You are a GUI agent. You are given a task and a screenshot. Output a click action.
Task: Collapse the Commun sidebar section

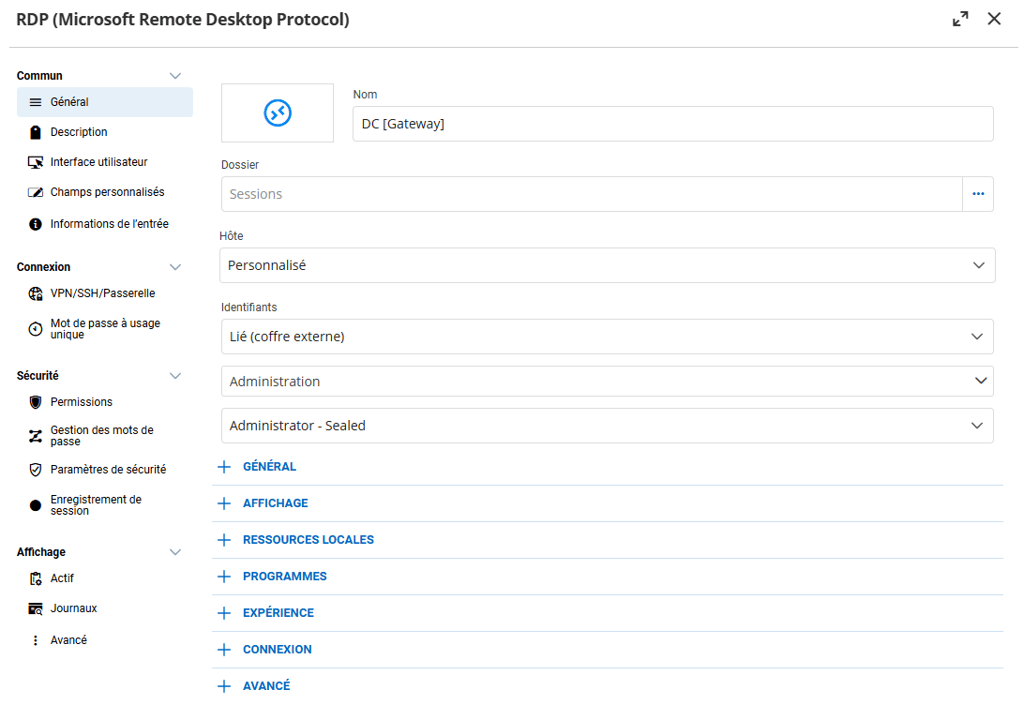[x=175, y=76]
